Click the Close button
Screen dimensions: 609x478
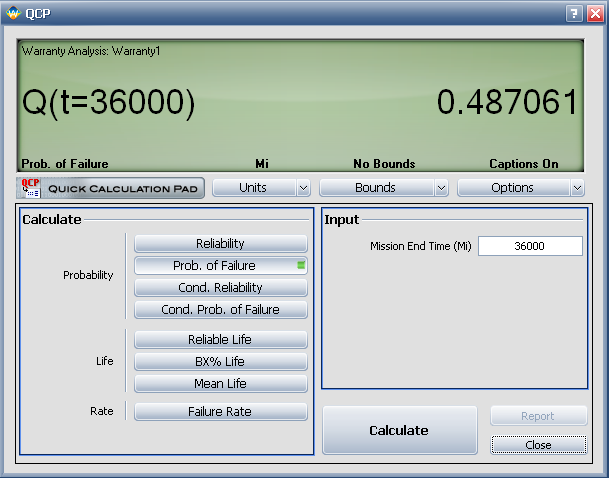(x=538, y=444)
